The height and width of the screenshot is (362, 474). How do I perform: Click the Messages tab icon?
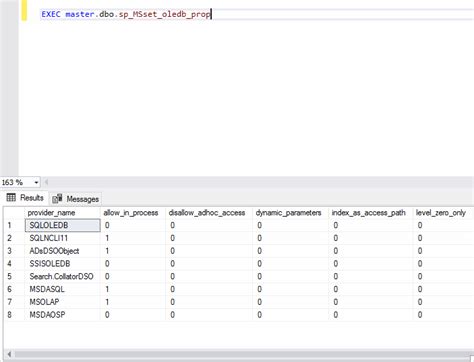(57, 199)
